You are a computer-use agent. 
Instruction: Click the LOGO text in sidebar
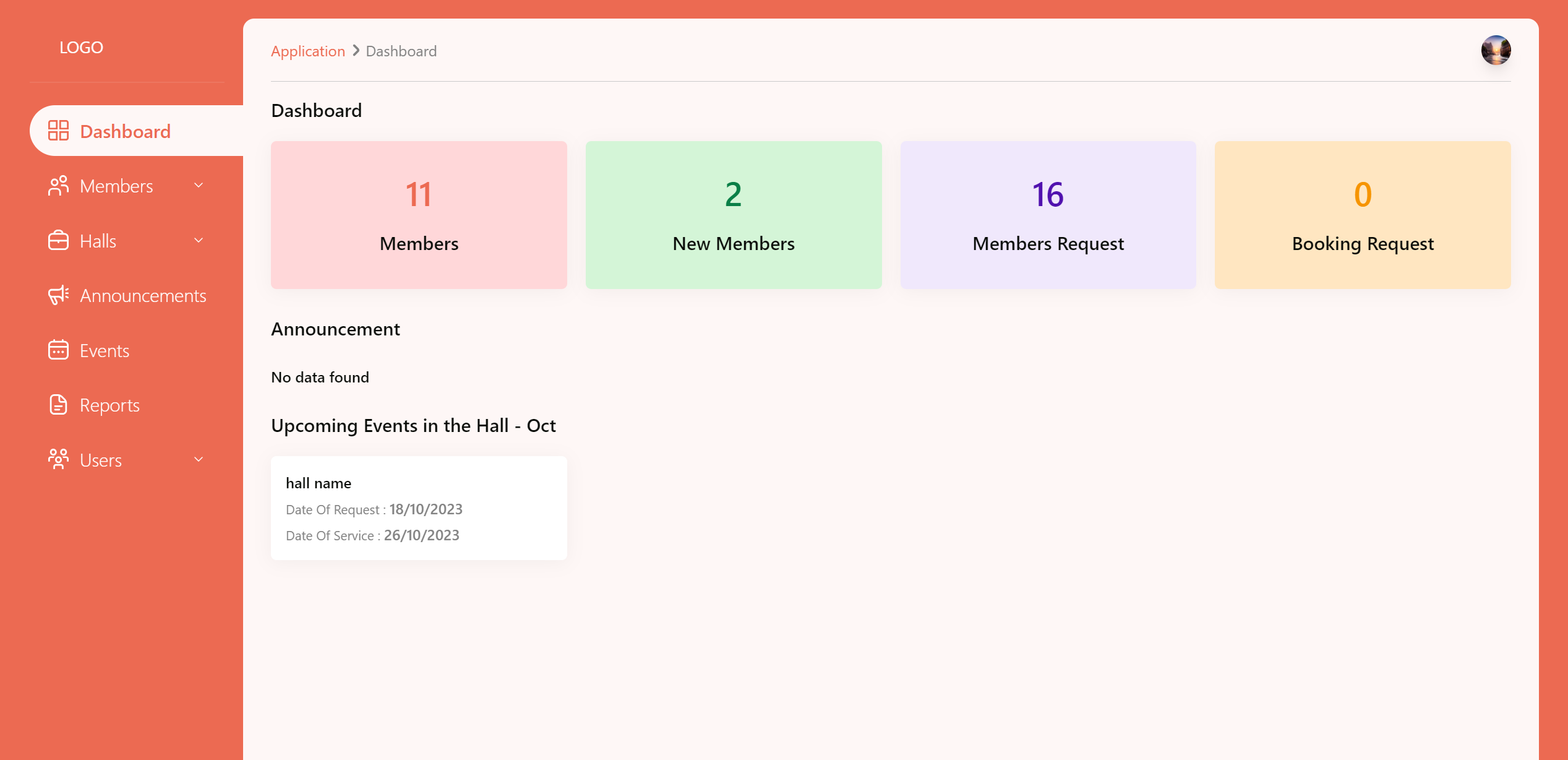tap(81, 48)
